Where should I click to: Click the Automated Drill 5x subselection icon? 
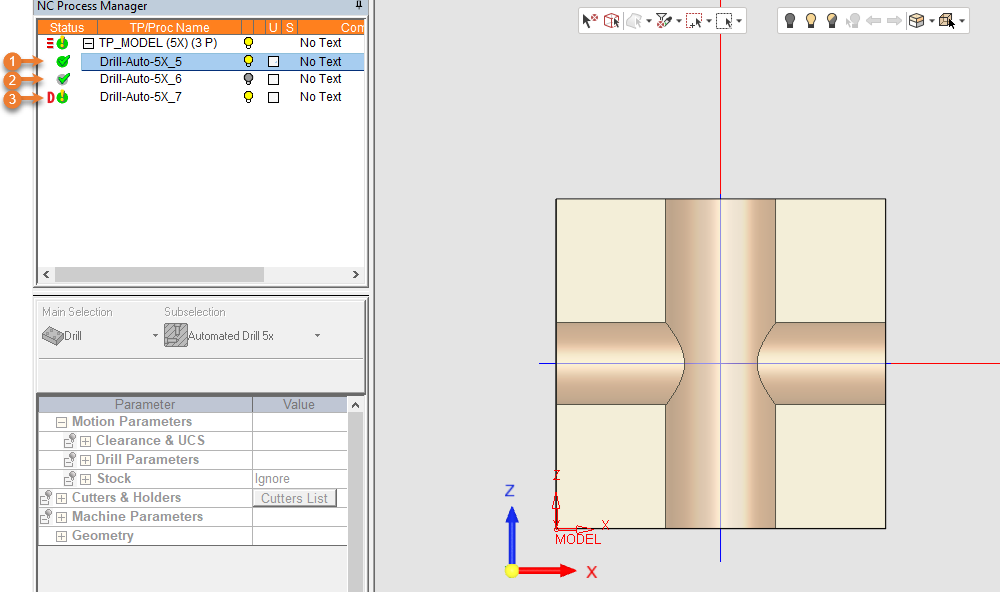[x=176, y=336]
